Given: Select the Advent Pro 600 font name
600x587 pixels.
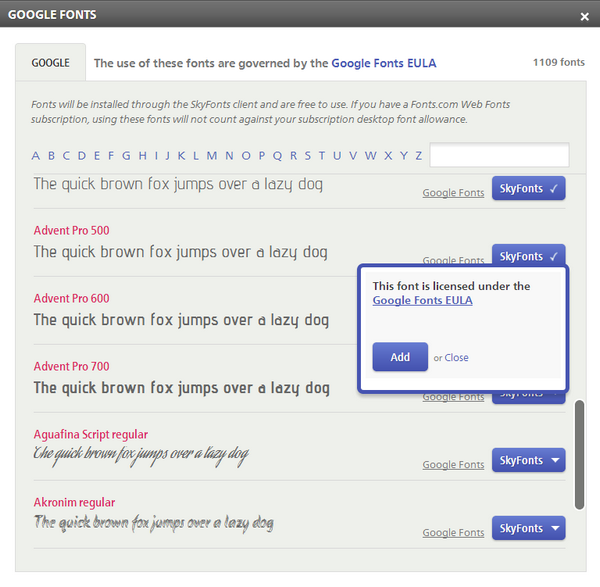Looking at the screenshot, I should (x=72, y=298).
